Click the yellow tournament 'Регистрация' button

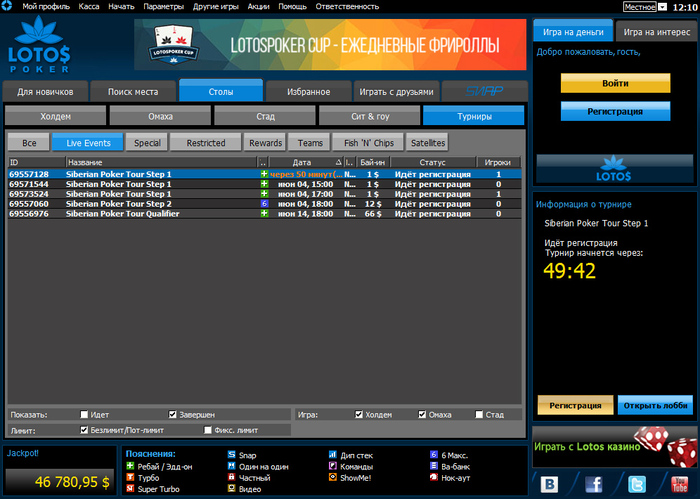point(575,405)
